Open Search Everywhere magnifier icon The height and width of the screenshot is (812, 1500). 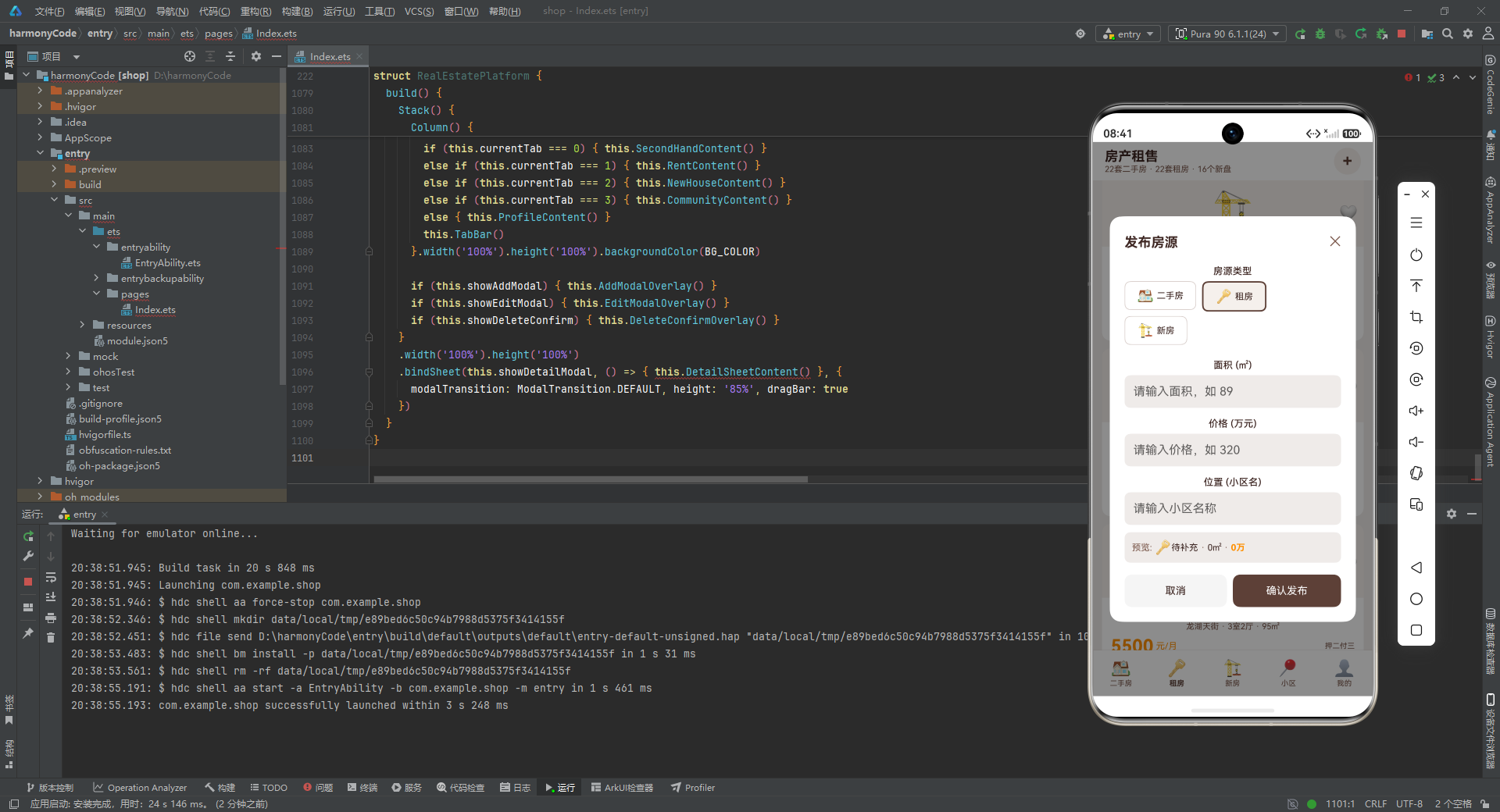coord(1448,34)
